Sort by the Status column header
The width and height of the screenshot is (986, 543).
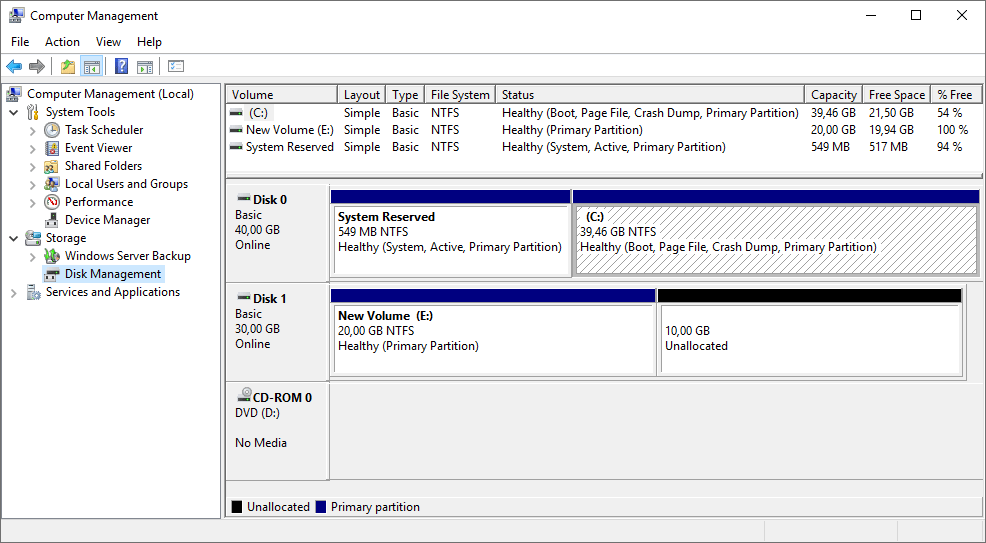point(650,95)
